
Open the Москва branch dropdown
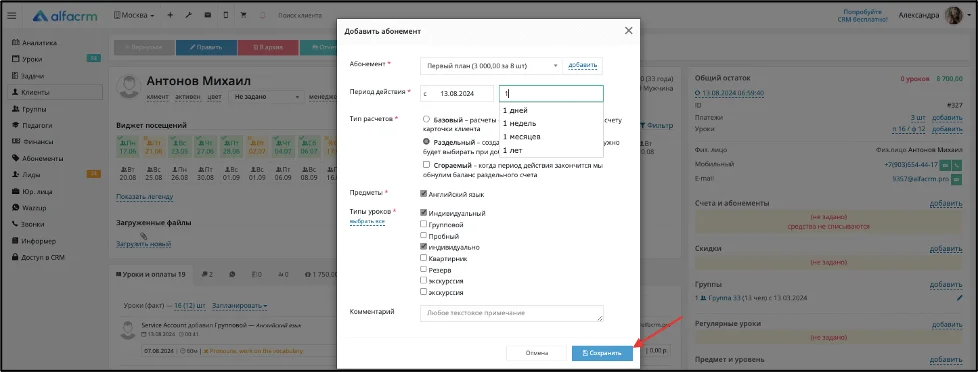coord(134,15)
